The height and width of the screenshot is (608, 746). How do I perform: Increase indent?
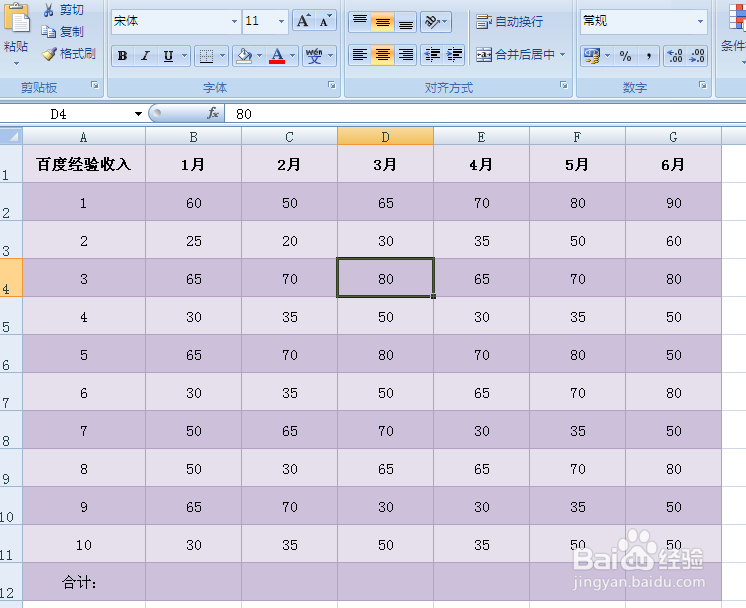(x=454, y=55)
